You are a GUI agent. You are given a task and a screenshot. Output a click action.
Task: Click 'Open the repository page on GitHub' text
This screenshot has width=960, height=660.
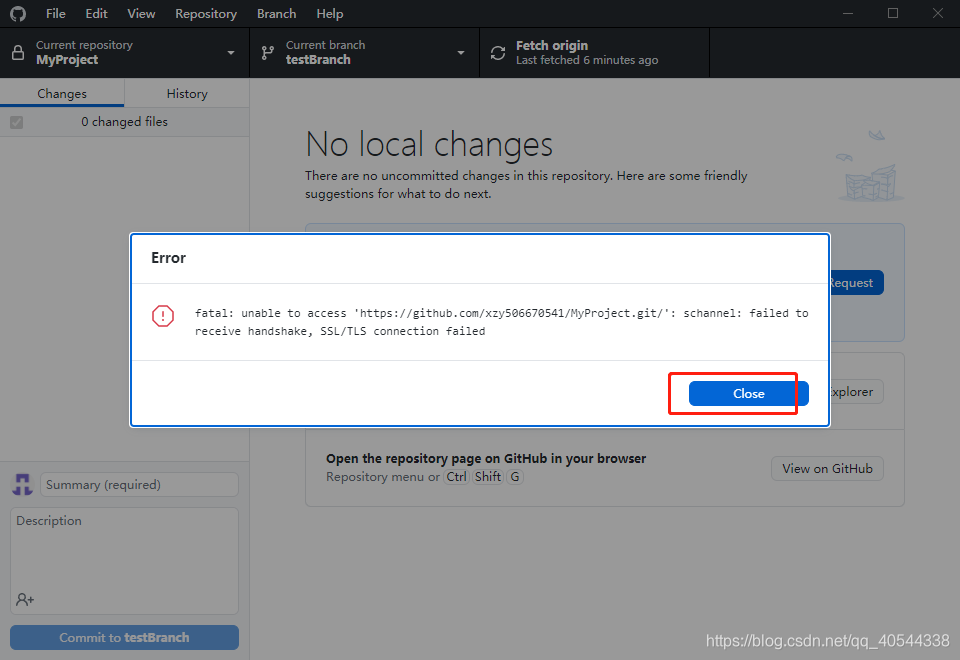(x=486, y=459)
